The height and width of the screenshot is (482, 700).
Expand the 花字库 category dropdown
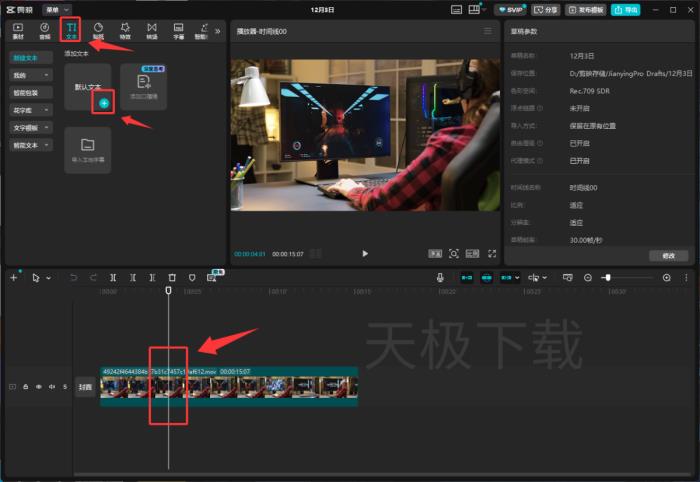click(x=31, y=110)
